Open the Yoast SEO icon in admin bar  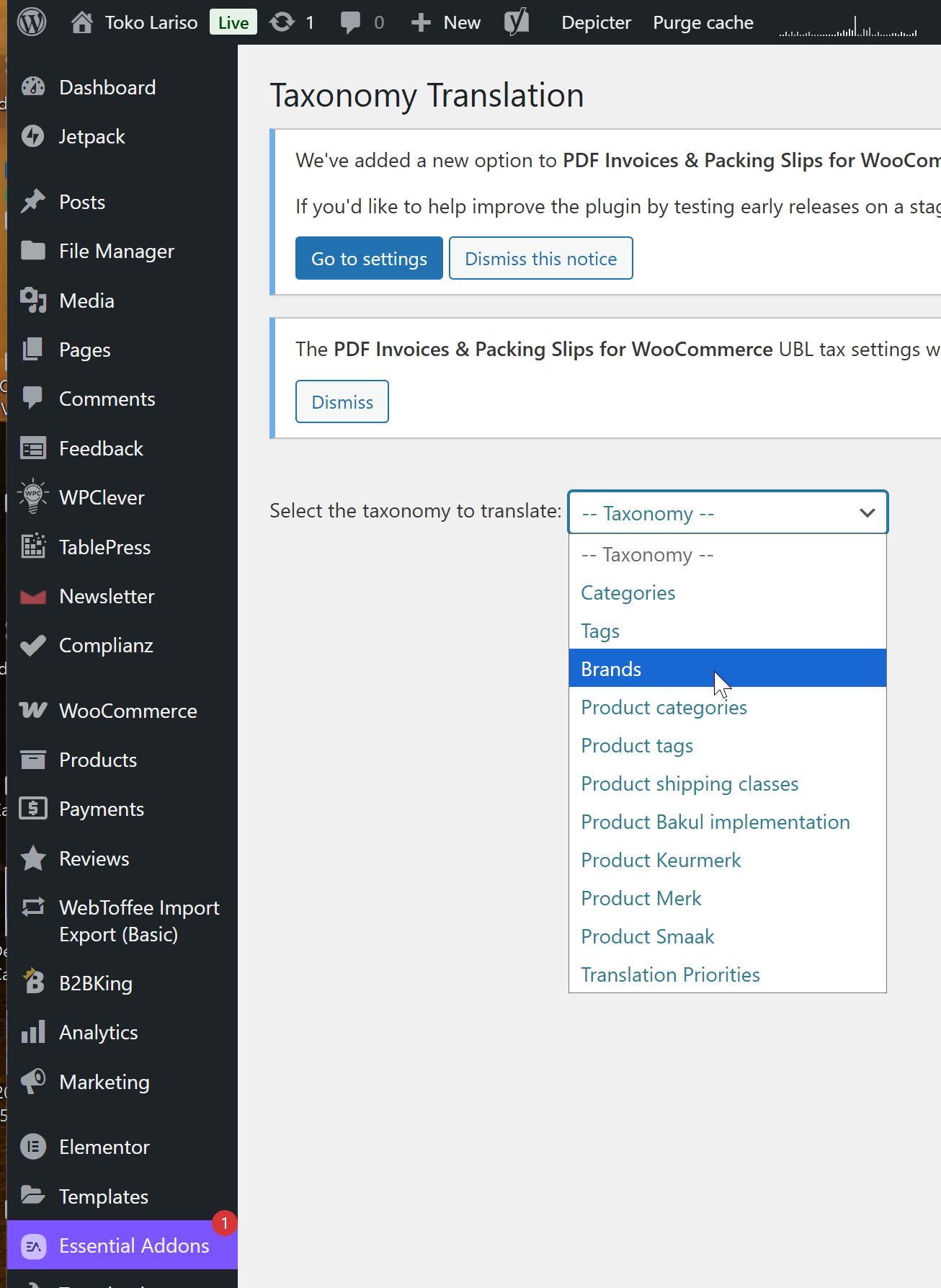pos(517,22)
